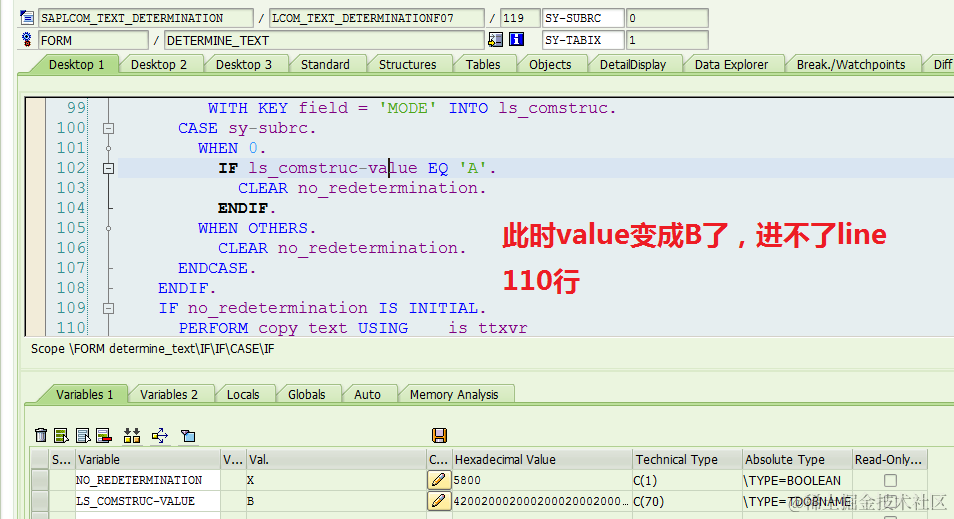Click the SAPLCOM_TEXT_DETERMINATION program field

click(145, 18)
